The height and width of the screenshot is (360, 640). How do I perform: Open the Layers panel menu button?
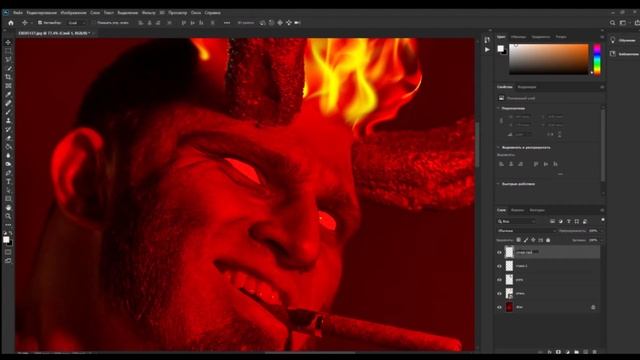coord(602,210)
